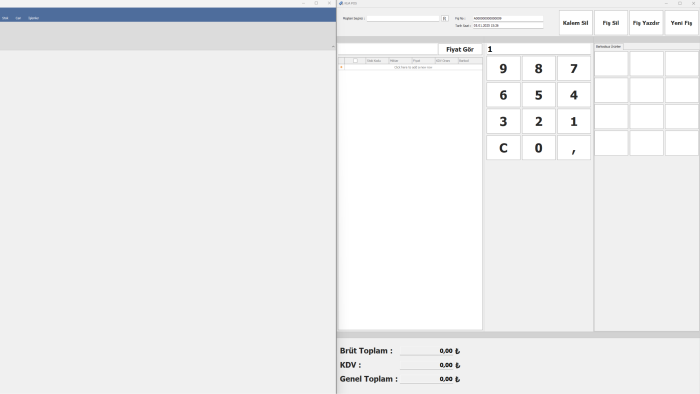Click the Müşteri Seçiniz input field
This screenshot has height=394, width=700.
[403, 18]
